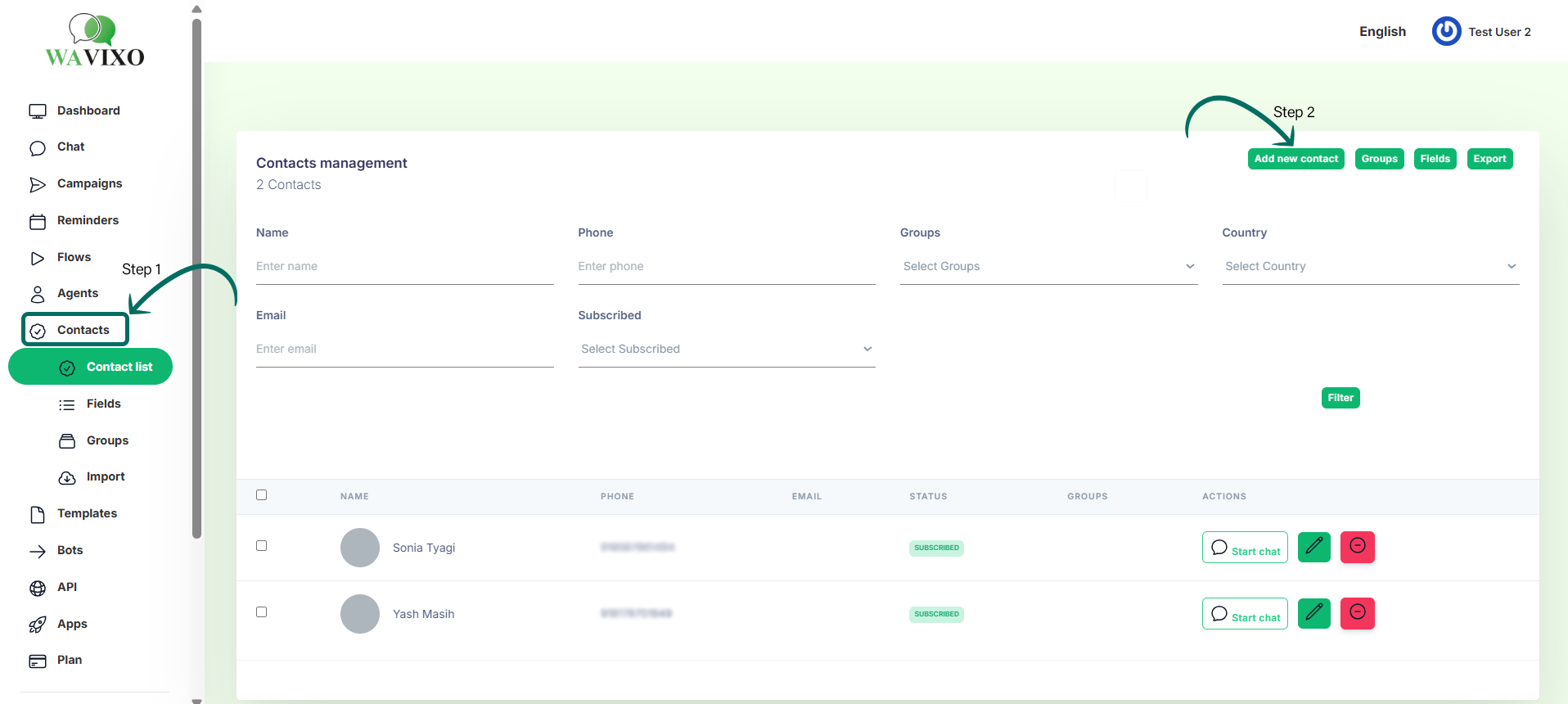This screenshot has height=704, width=1568.
Task: Click the Add new contact button
Action: pyautogui.click(x=1295, y=159)
